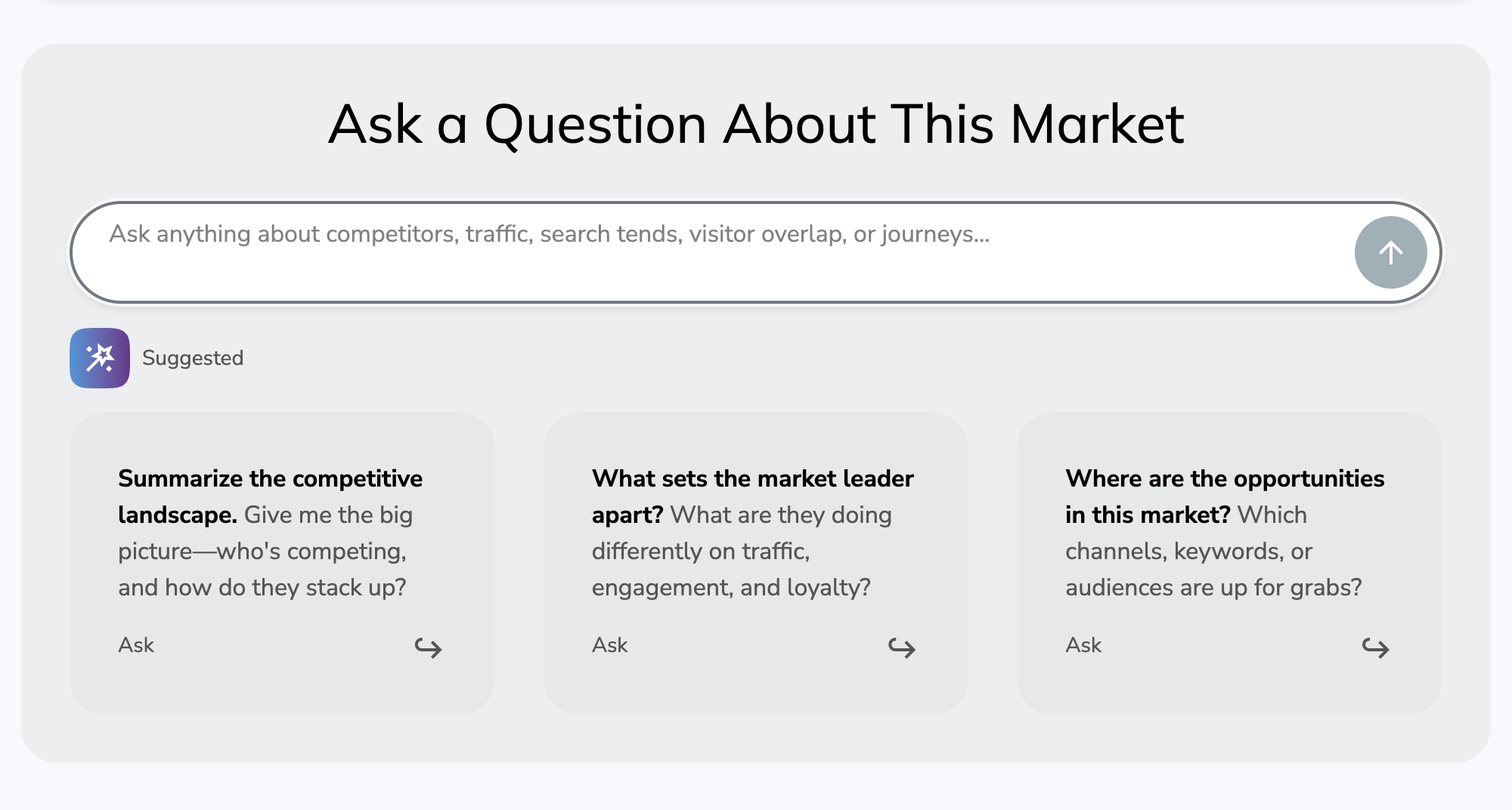Image resolution: width=1512 pixels, height=810 pixels.
Task: Select bold 'Summarize the competitive landscape' title
Action: click(270, 479)
